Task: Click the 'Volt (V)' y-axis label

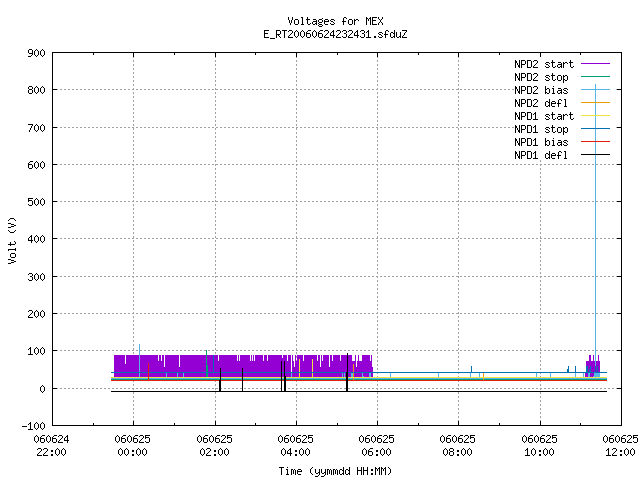Action: (x=12, y=240)
